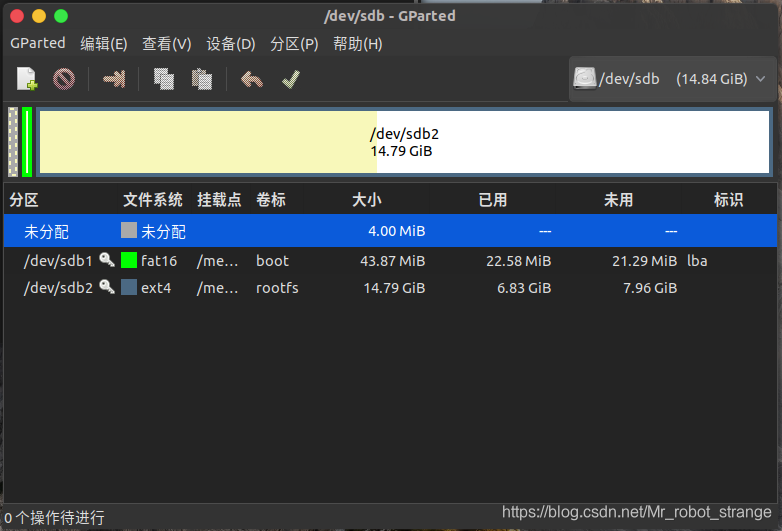Click the mount point of /dev/sdb1 row
This screenshot has width=782, height=531.
pyautogui.click(x=217, y=260)
